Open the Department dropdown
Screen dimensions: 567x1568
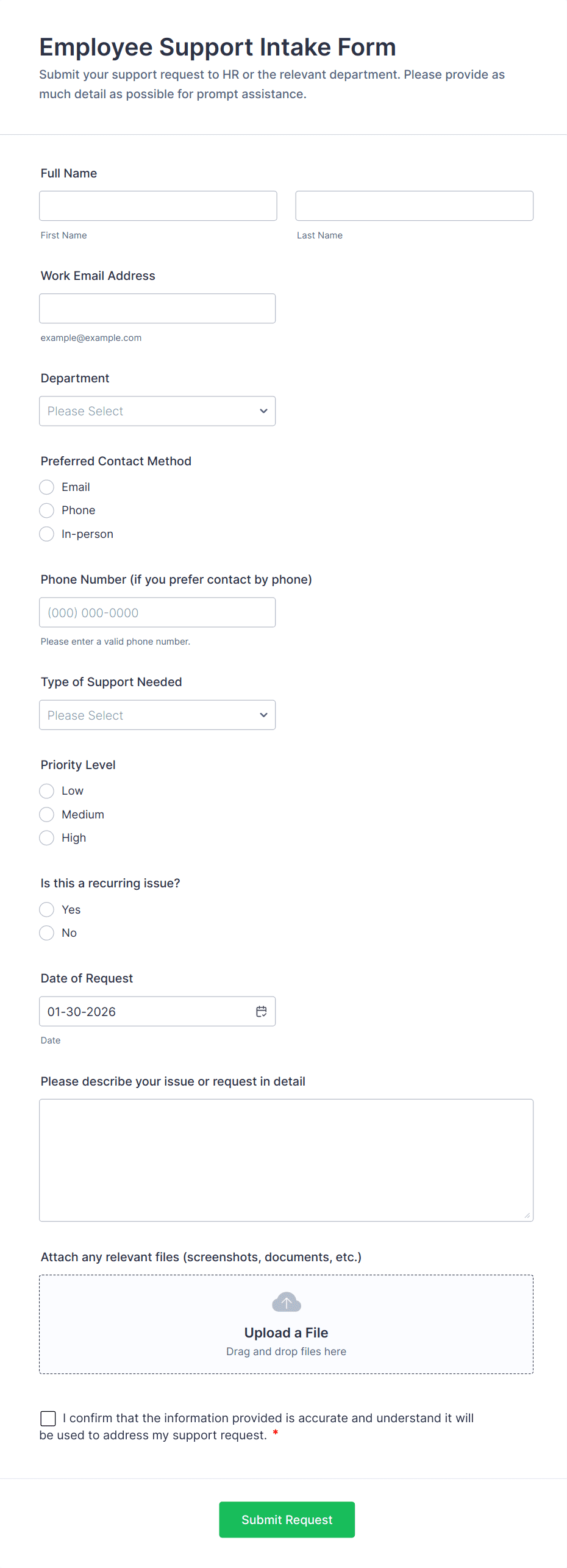click(157, 410)
